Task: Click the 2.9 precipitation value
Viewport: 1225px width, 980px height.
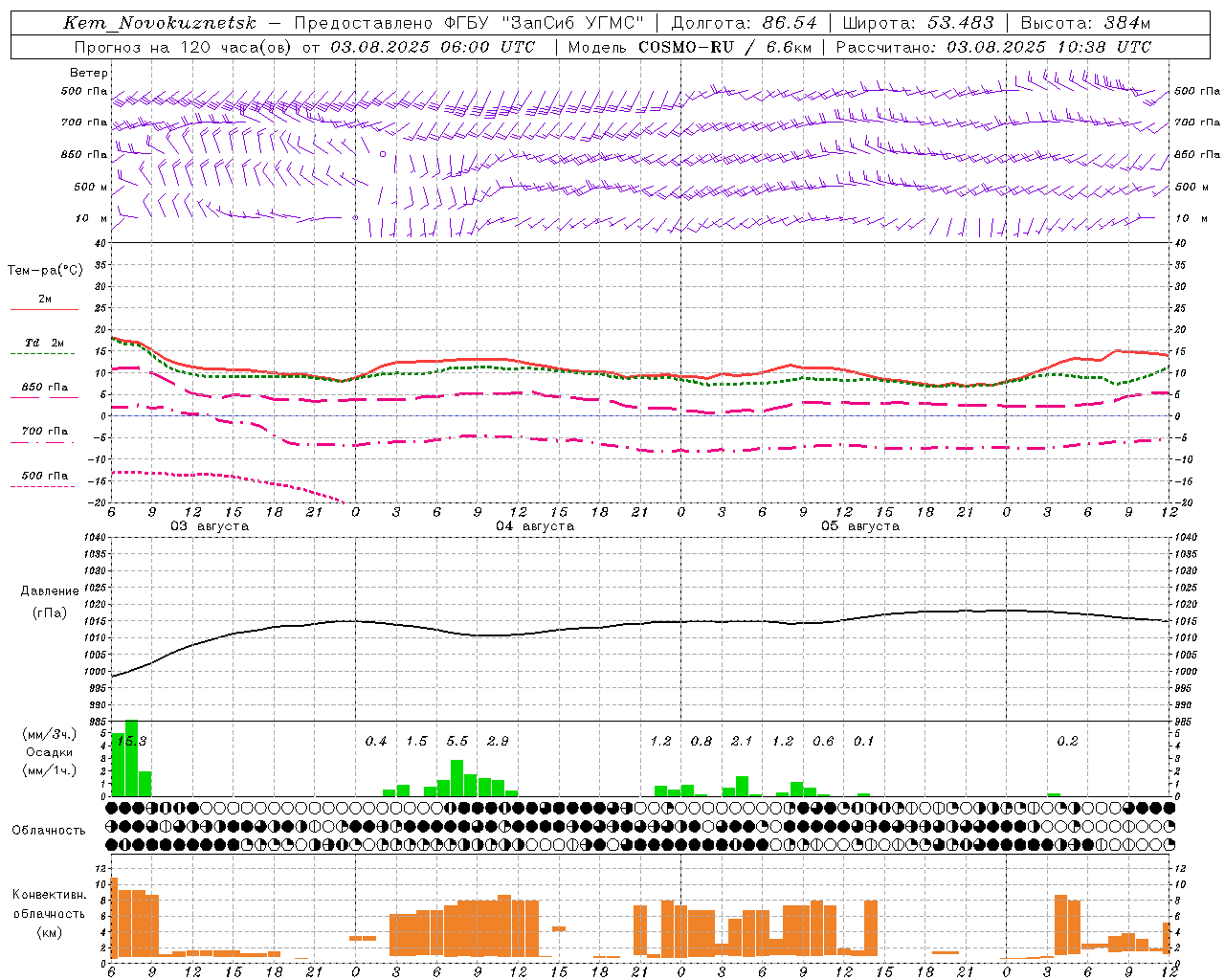Action: [x=498, y=741]
